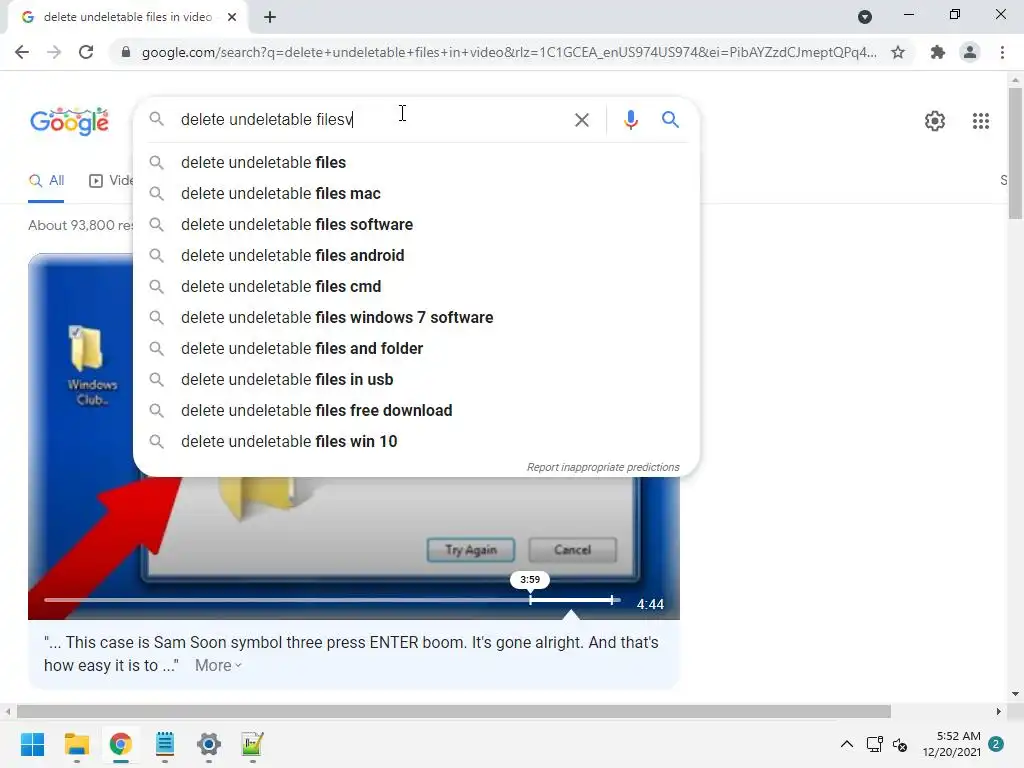Open the Windows Start menu
This screenshot has height=768, width=1024.
32,744
